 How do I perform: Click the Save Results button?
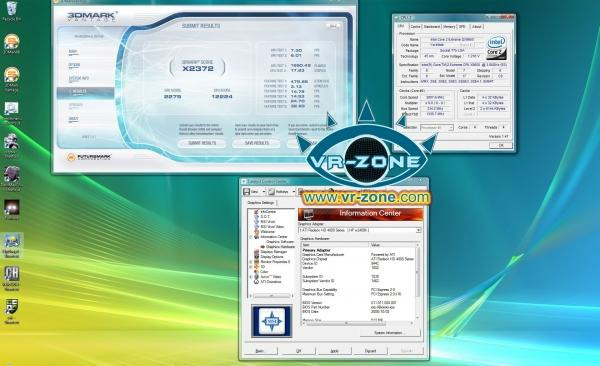pyautogui.click(x=256, y=143)
